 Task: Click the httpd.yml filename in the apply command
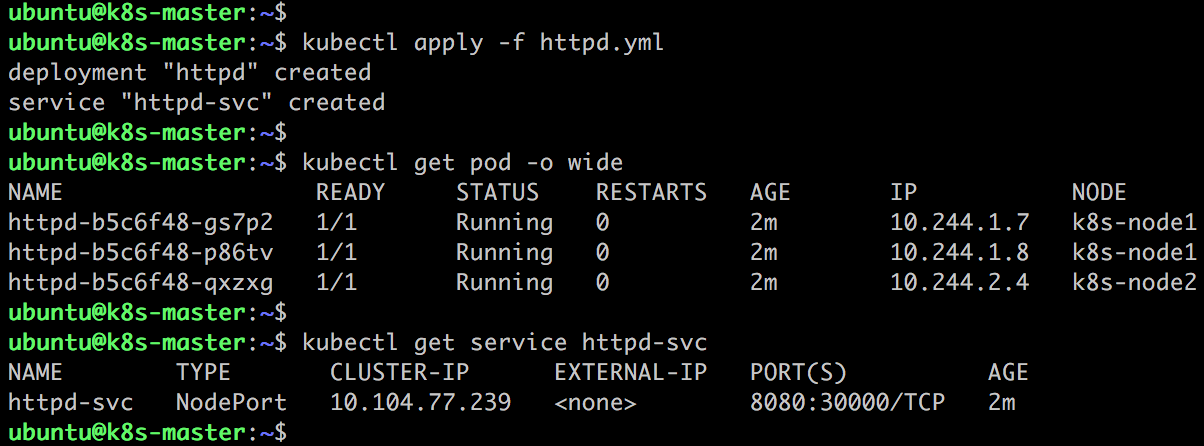[x=601, y=43]
